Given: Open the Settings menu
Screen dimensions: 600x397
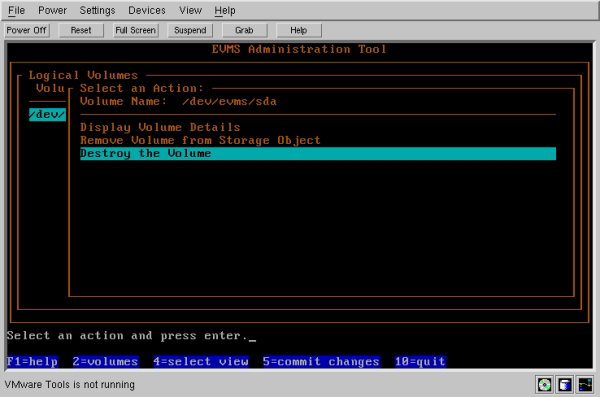Looking at the screenshot, I should [97, 10].
